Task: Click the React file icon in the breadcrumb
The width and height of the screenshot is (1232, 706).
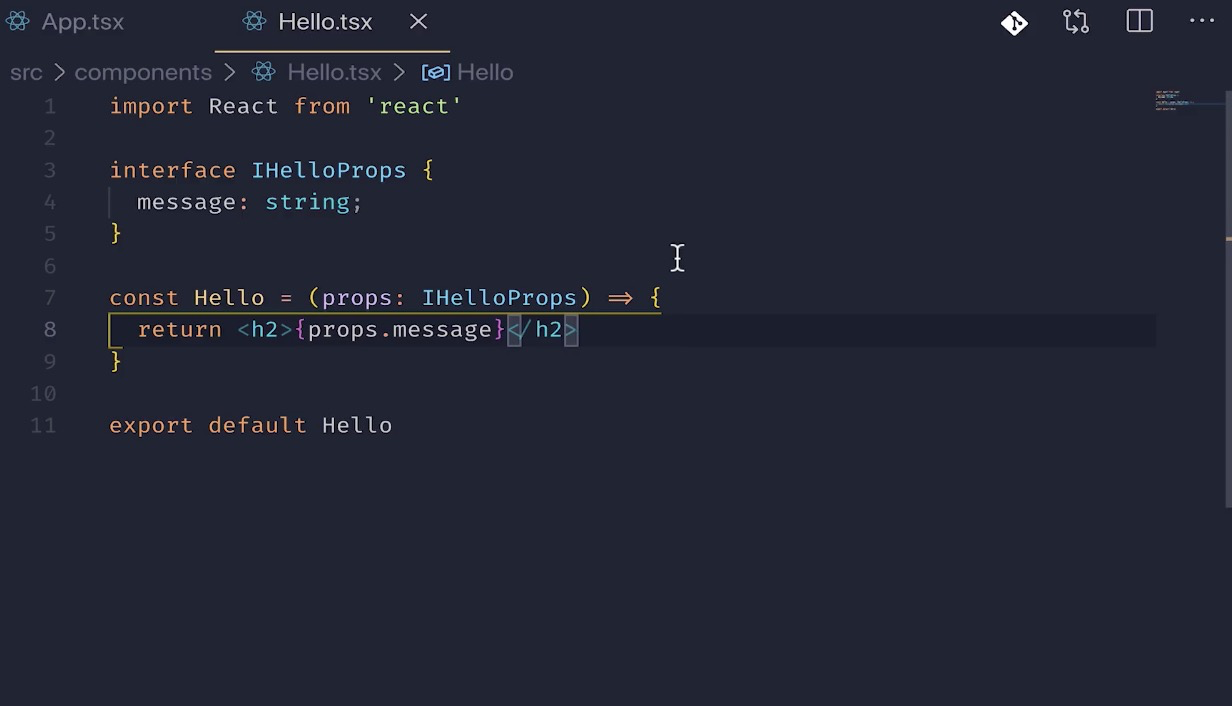Action: (x=264, y=72)
